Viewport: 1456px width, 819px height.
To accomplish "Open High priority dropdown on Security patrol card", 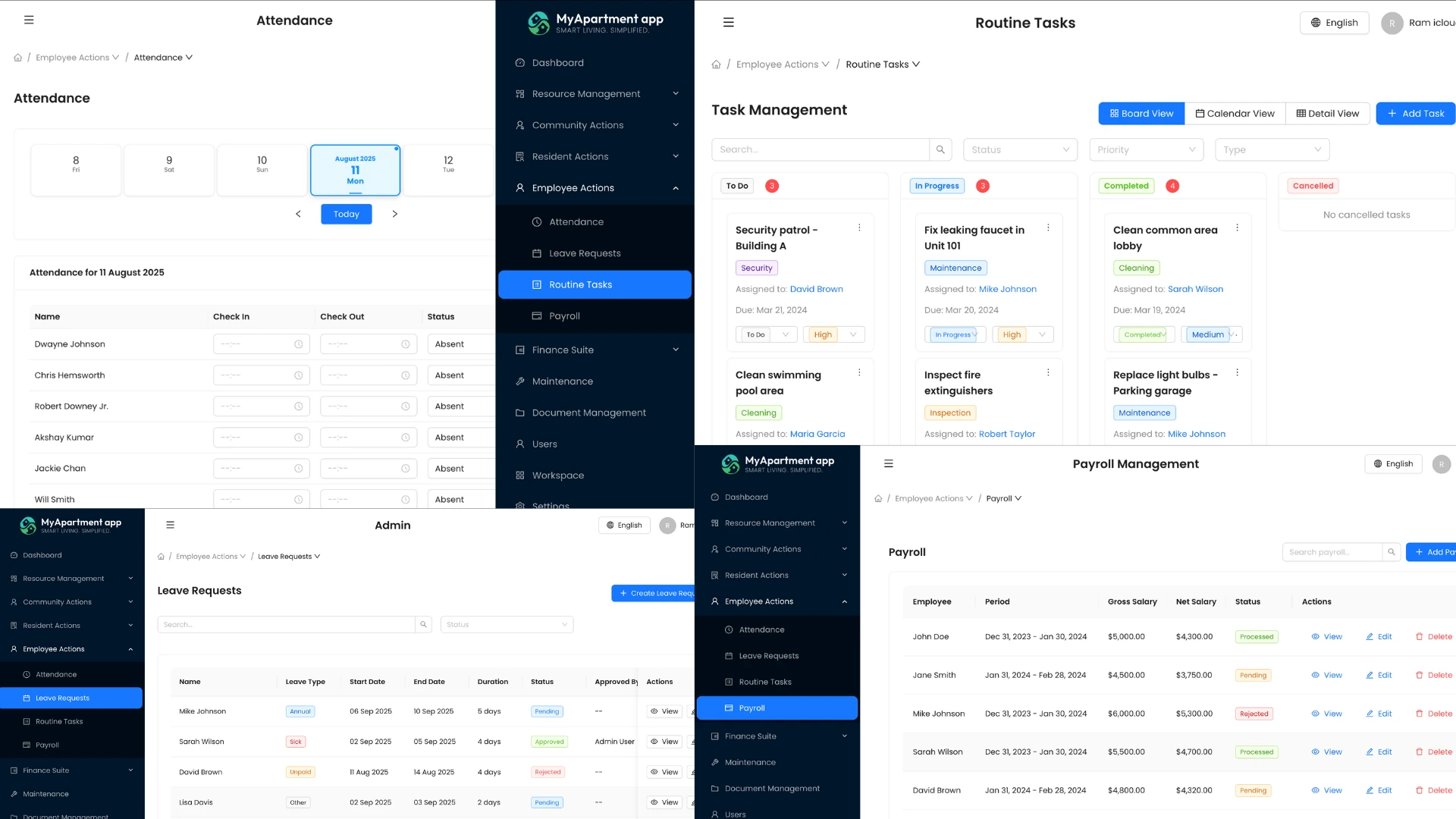I will (x=833, y=334).
